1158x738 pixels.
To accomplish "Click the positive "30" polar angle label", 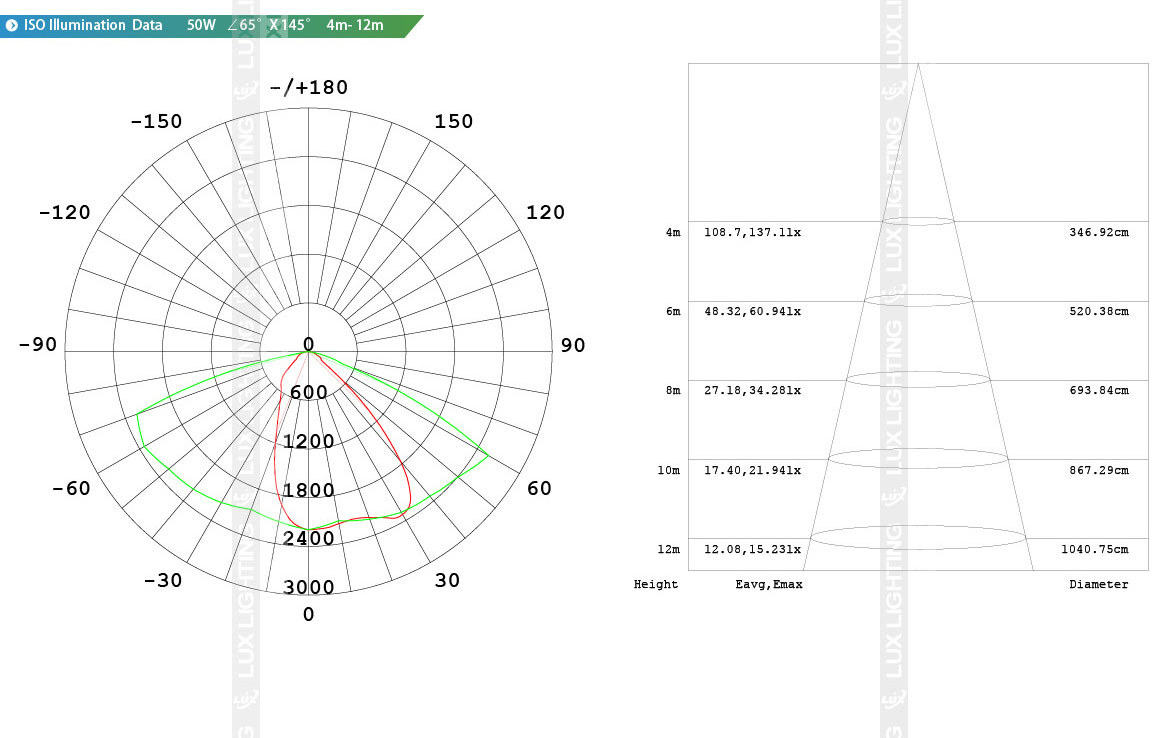I will pos(447,581).
